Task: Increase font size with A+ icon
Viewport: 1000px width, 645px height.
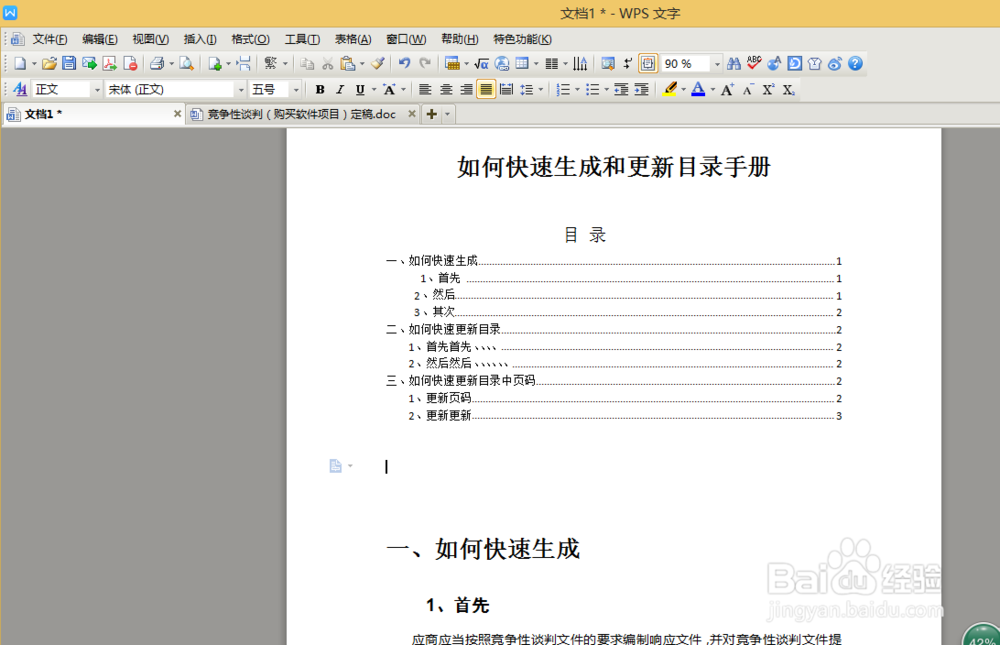Action: [x=727, y=90]
